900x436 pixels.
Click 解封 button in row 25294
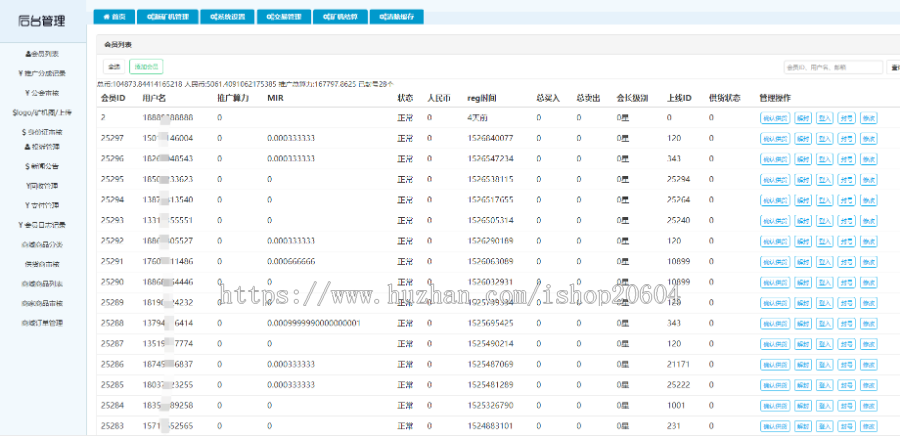[802, 200]
